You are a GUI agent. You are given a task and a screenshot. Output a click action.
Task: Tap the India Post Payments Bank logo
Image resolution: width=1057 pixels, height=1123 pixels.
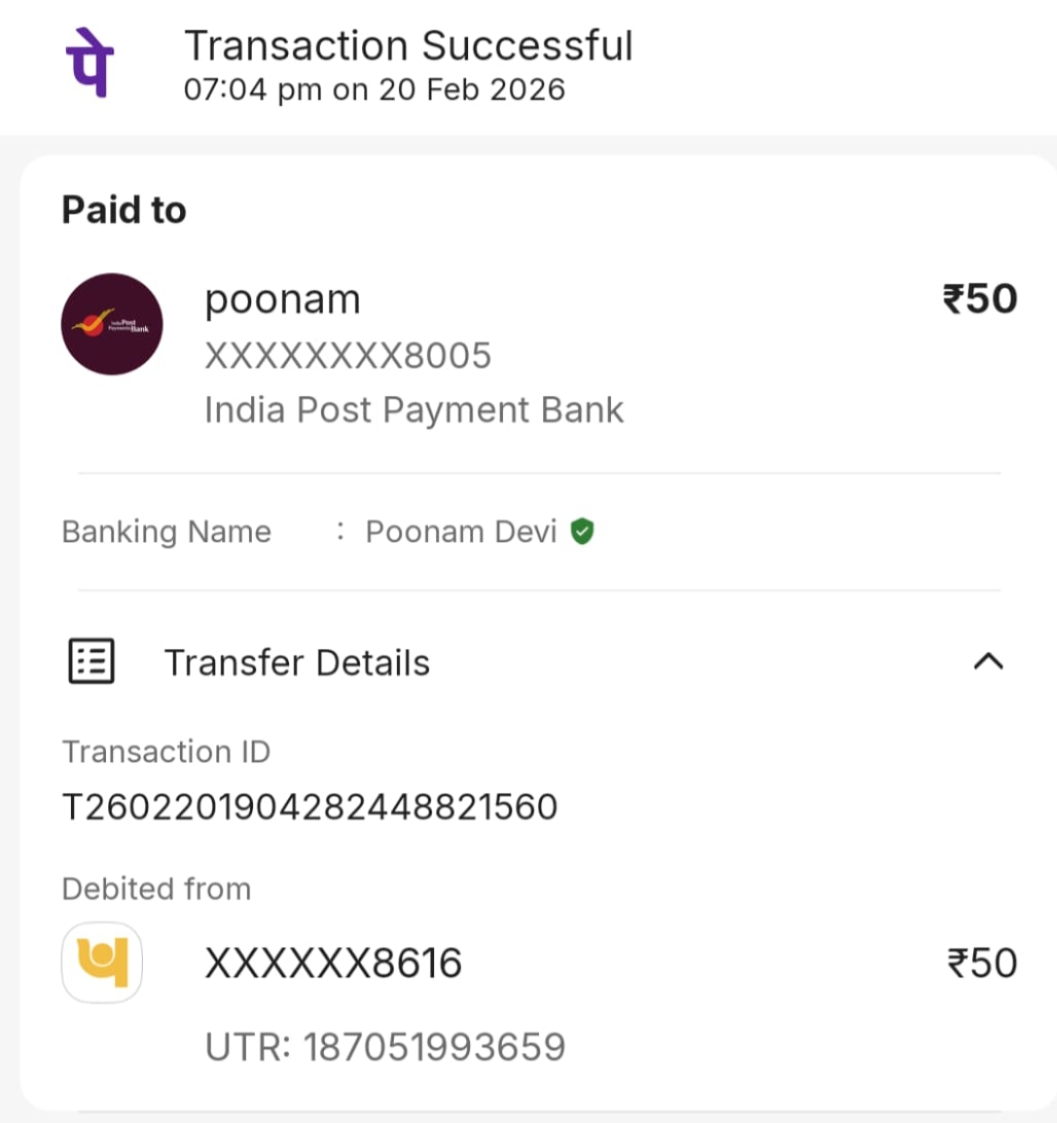click(x=112, y=324)
